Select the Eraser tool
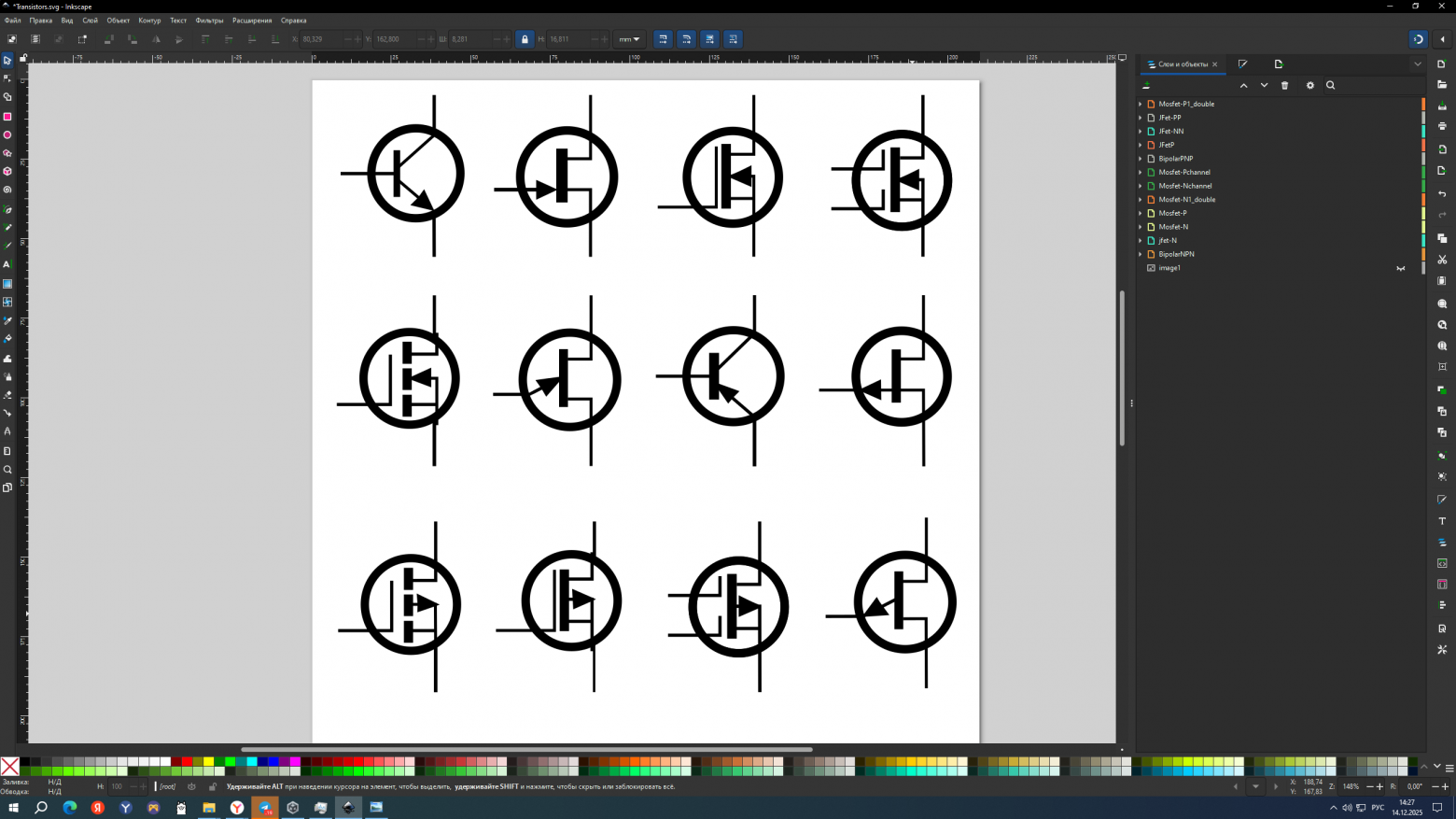The image size is (1456, 819). pyautogui.click(x=7, y=395)
